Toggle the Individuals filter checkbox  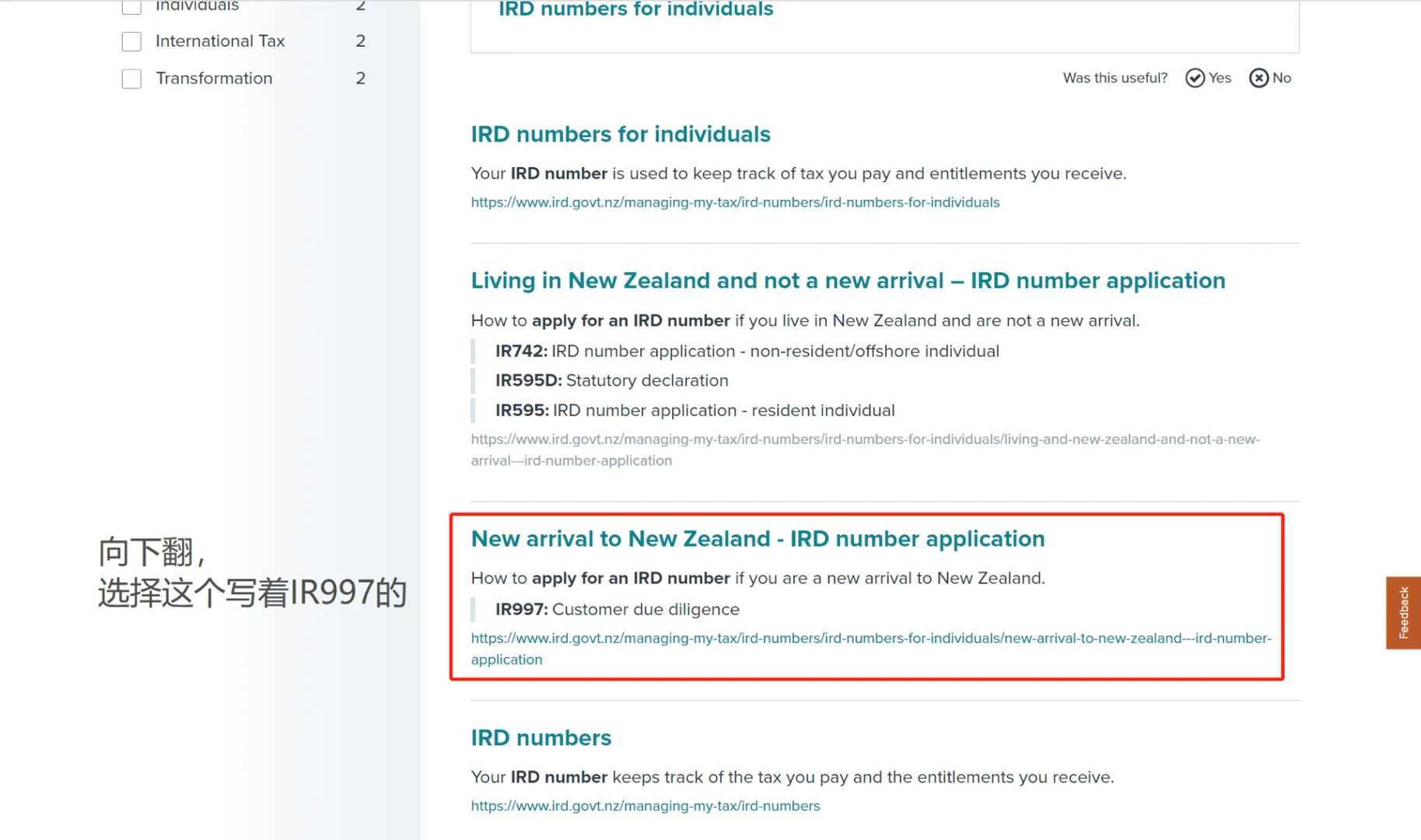[131, 6]
